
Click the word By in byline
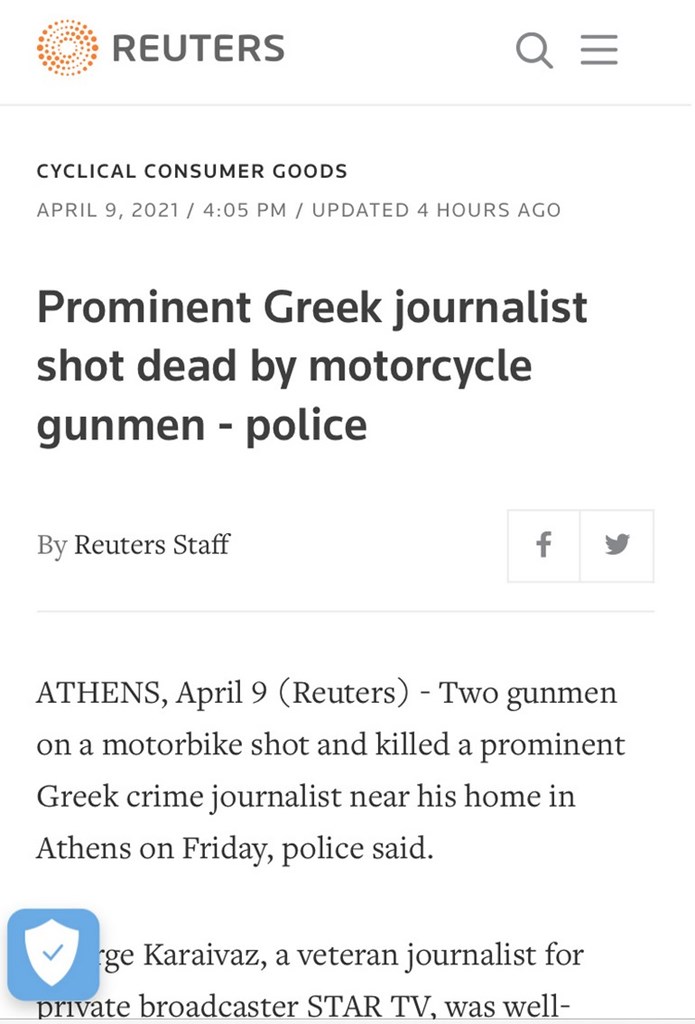click(51, 545)
